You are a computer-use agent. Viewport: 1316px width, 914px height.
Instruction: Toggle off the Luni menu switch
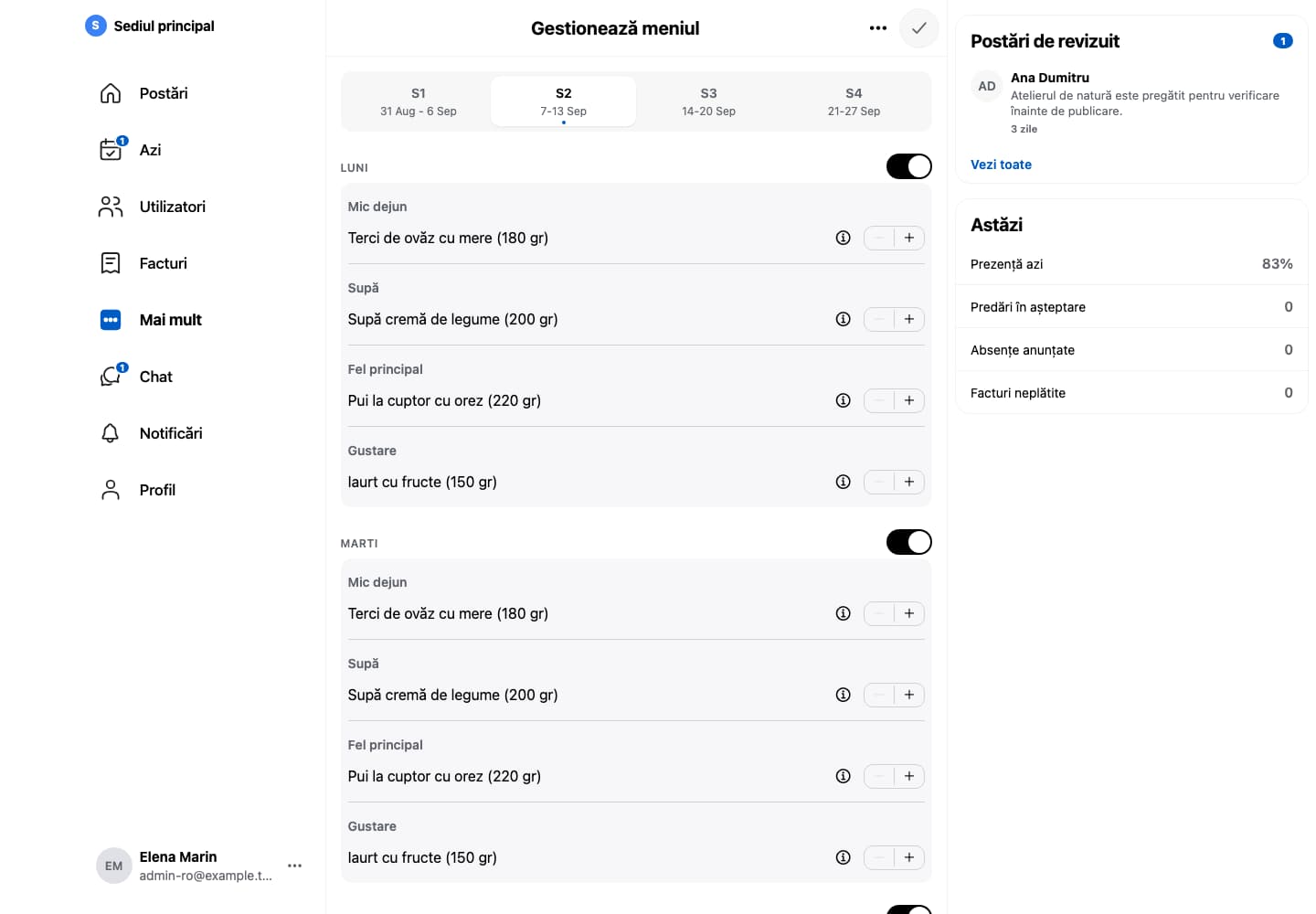tap(908, 166)
